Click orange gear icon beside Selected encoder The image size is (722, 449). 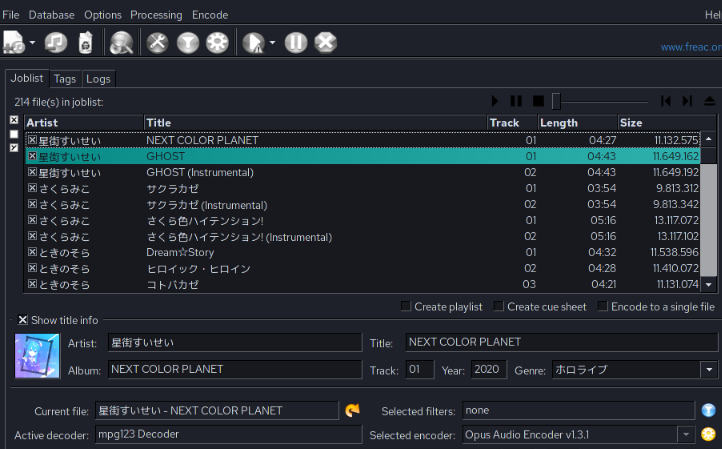tap(709, 434)
